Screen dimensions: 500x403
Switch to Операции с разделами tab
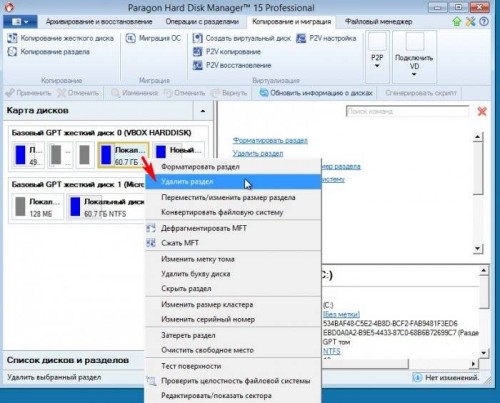202,22
